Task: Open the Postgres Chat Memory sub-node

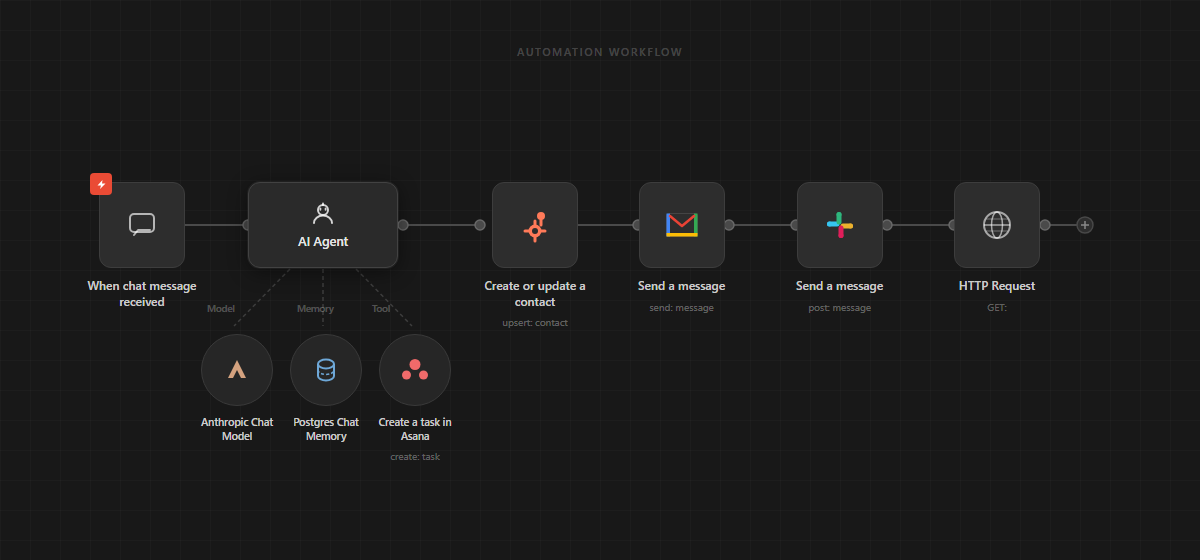Action: pos(326,370)
